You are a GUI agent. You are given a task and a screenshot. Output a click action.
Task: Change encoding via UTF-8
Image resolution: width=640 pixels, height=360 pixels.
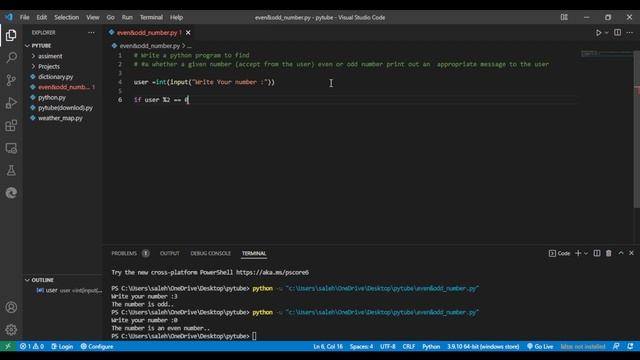click(x=388, y=347)
